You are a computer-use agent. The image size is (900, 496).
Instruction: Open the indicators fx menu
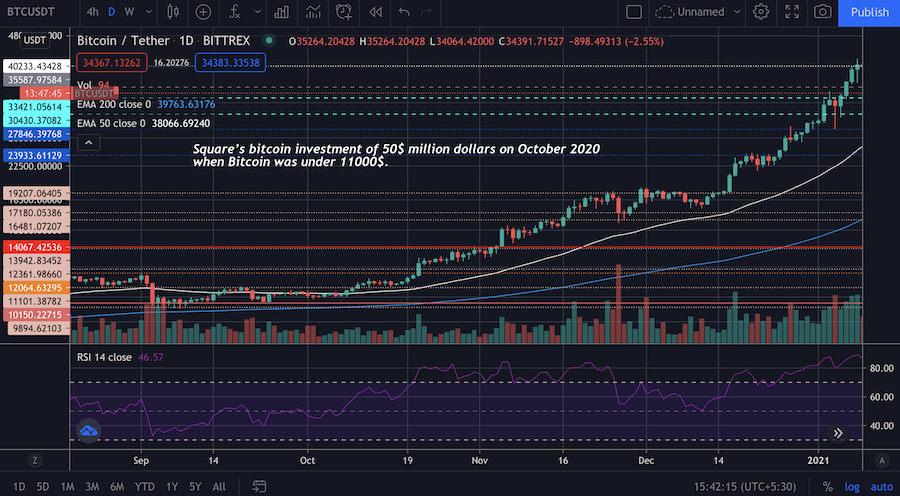234,11
